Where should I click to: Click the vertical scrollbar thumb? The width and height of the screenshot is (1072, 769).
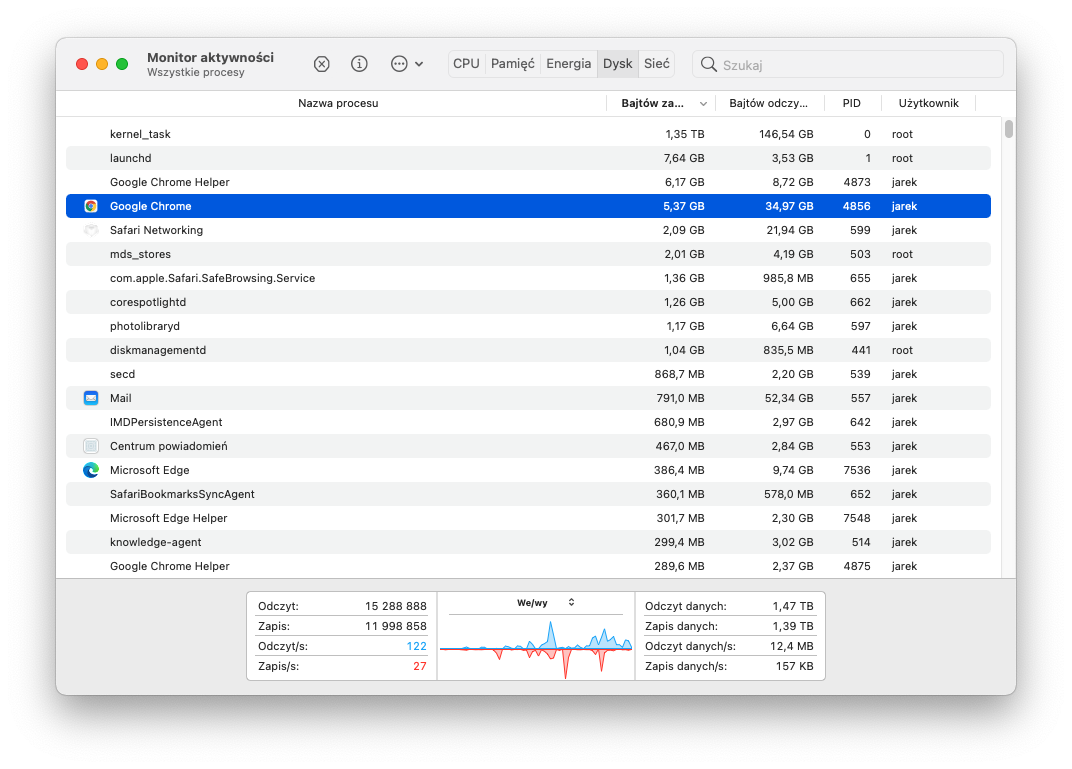(1008, 129)
